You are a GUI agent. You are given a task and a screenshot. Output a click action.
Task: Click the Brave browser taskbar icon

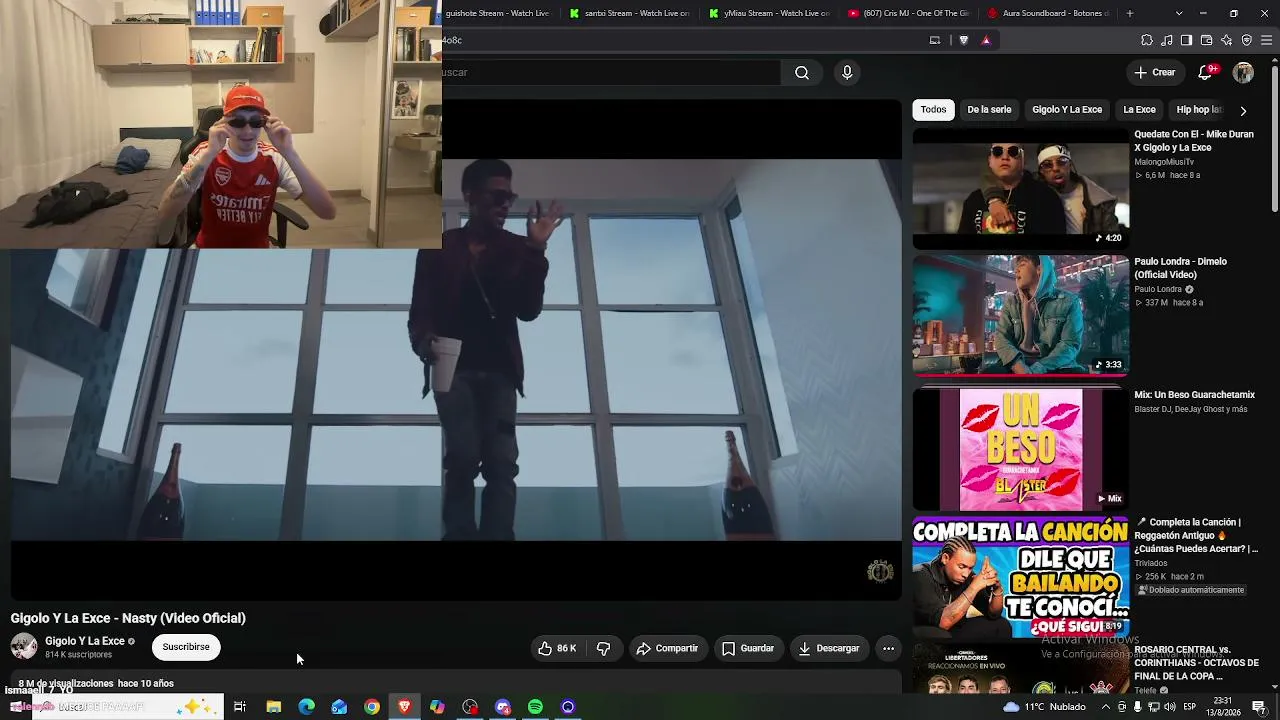404,707
